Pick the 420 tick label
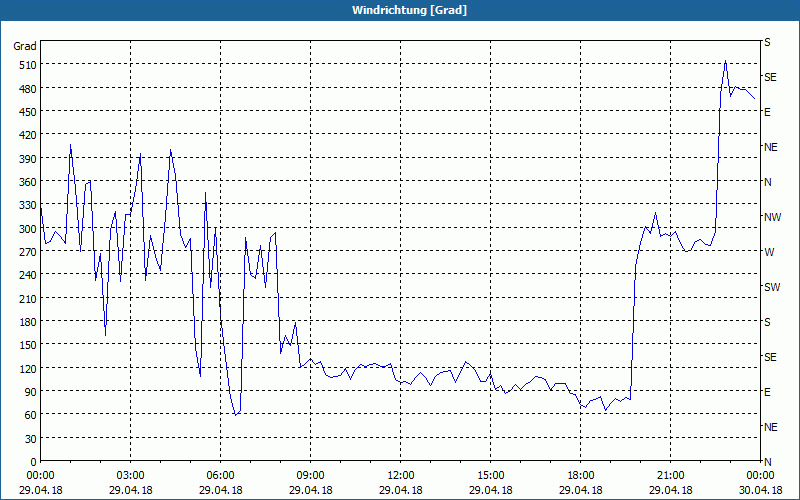Viewport: 800px width, 500px height. 28,135
